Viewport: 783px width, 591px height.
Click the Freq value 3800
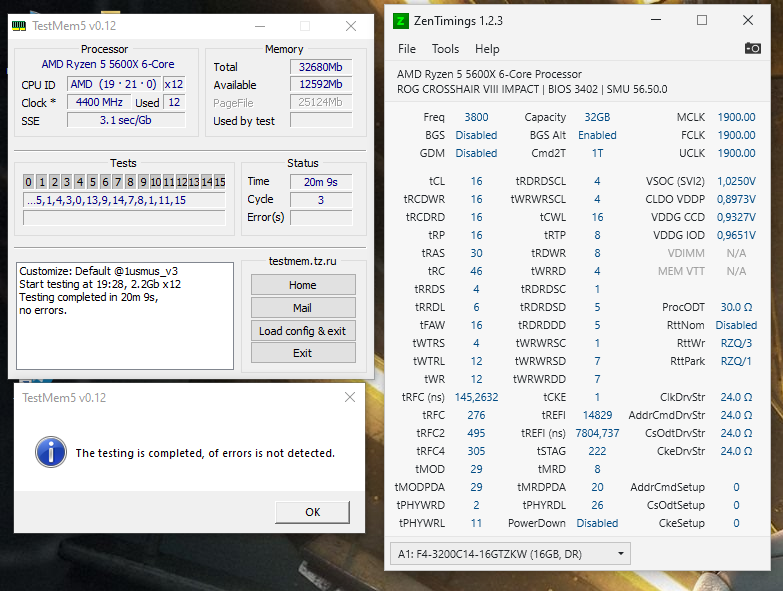coord(476,117)
